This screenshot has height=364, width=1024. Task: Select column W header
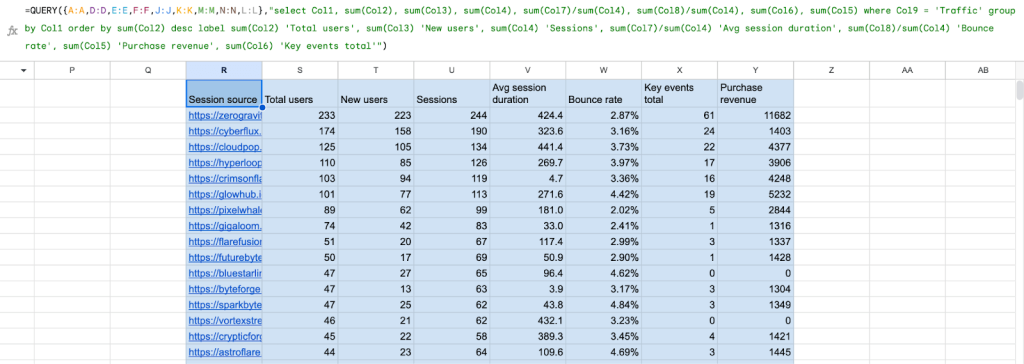pyautogui.click(x=603, y=71)
